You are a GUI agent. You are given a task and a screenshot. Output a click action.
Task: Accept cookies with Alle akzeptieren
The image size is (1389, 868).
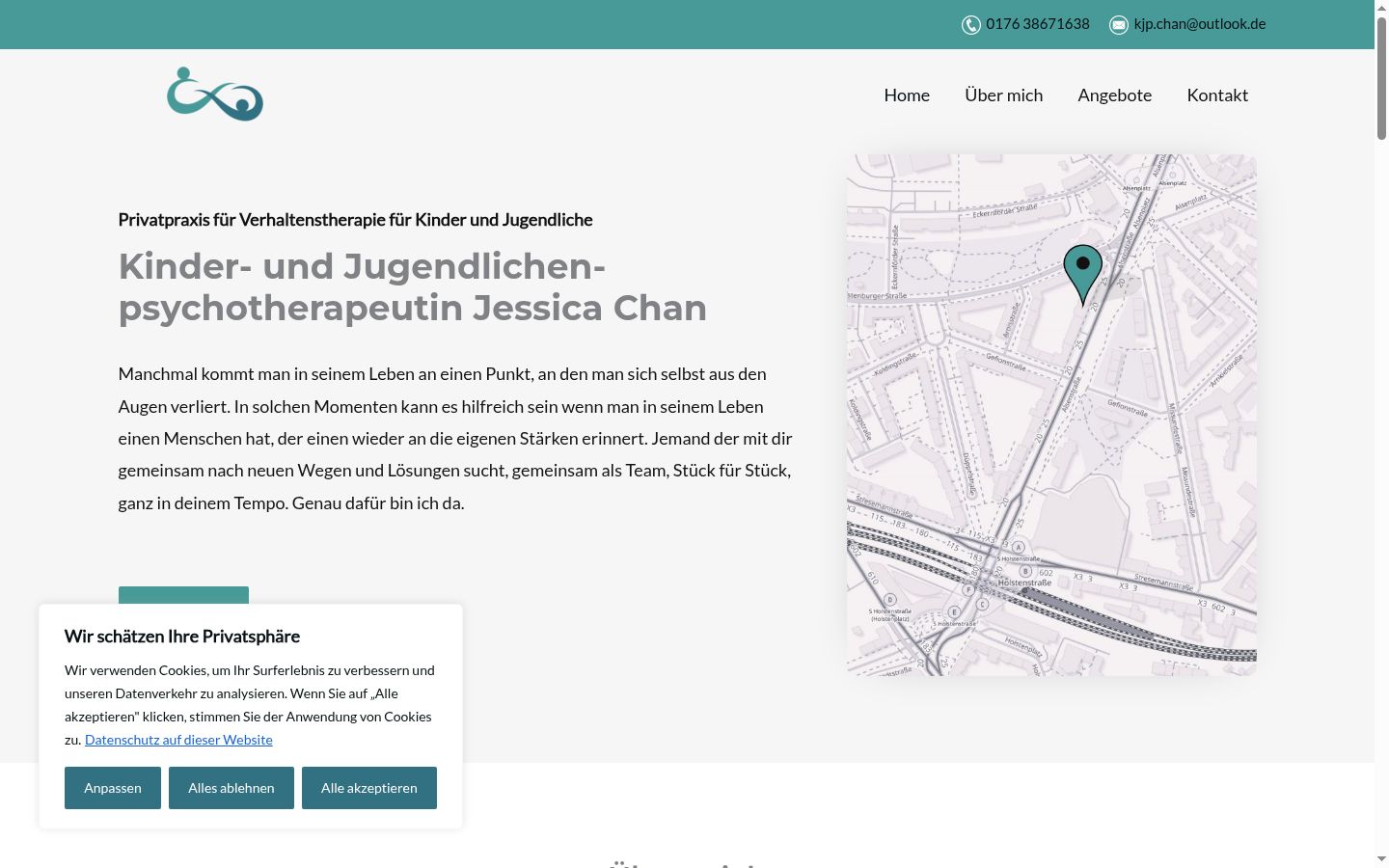pyautogui.click(x=369, y=788)
